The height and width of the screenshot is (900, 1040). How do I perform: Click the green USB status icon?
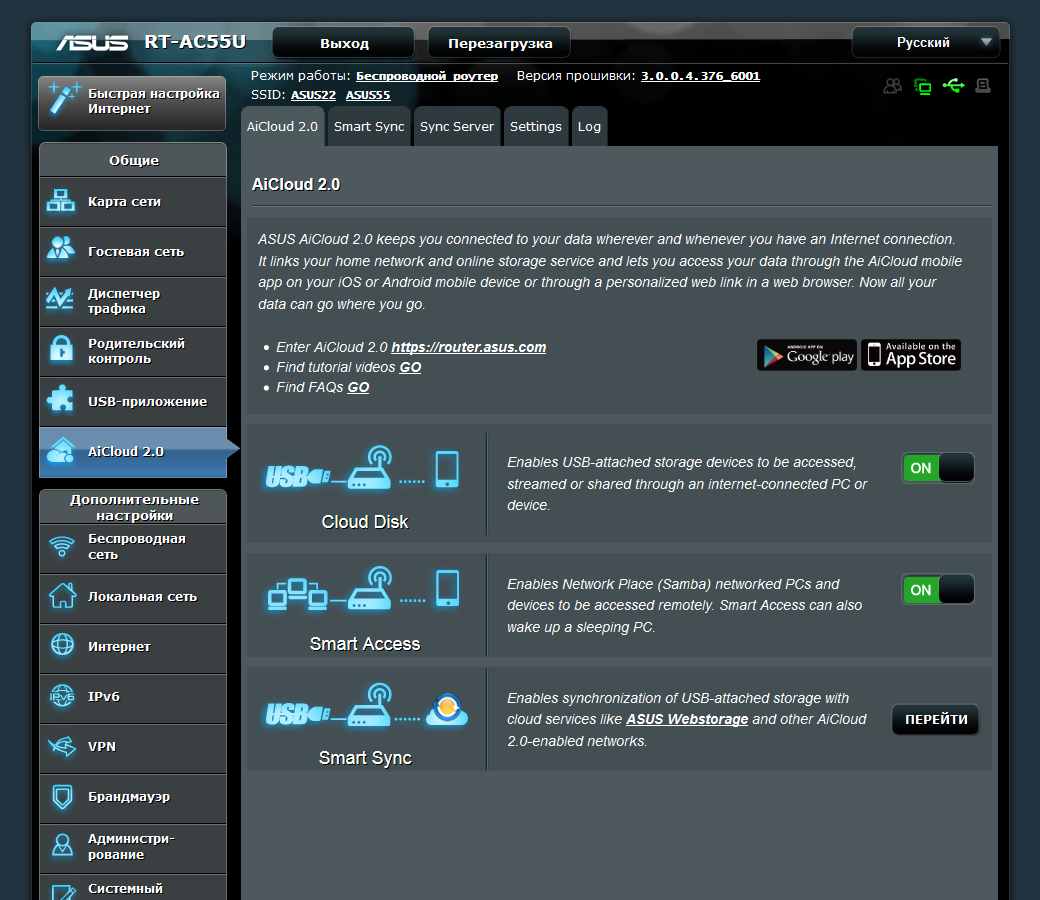[x=953, y=86]
